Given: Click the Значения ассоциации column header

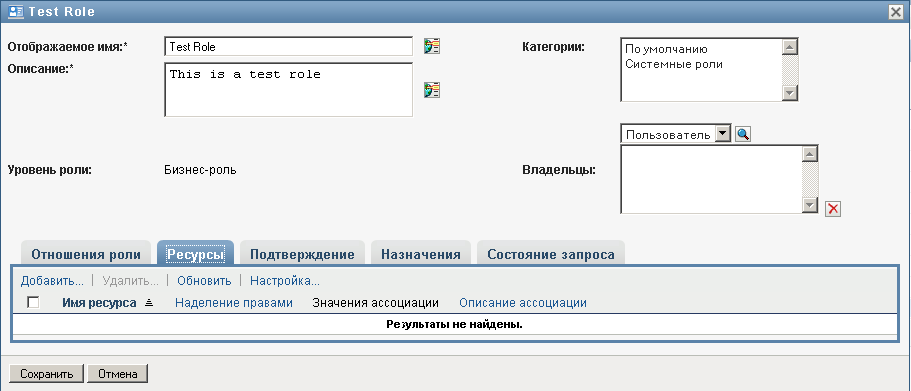Looking at the screenshot, I should [375, 303].
